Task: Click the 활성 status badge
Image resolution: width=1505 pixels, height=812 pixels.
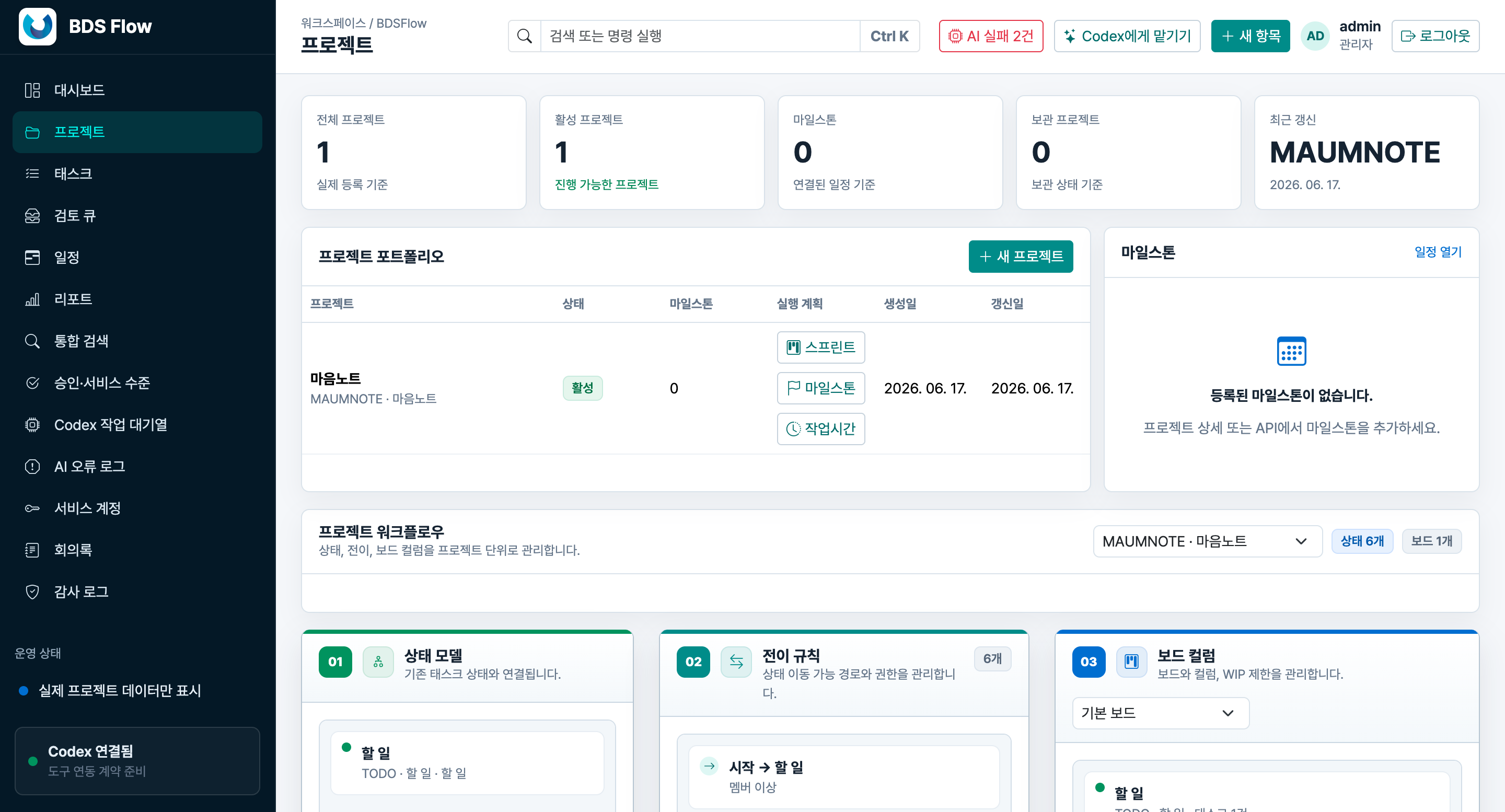Action: pos(583,388)
